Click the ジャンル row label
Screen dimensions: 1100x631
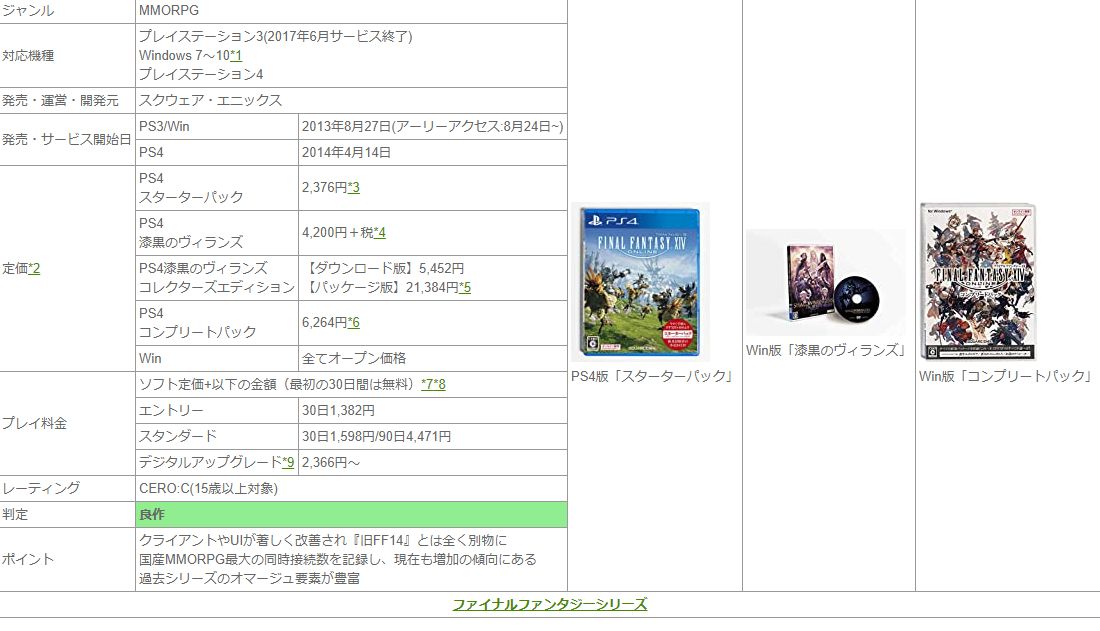[x=28, y=11]
